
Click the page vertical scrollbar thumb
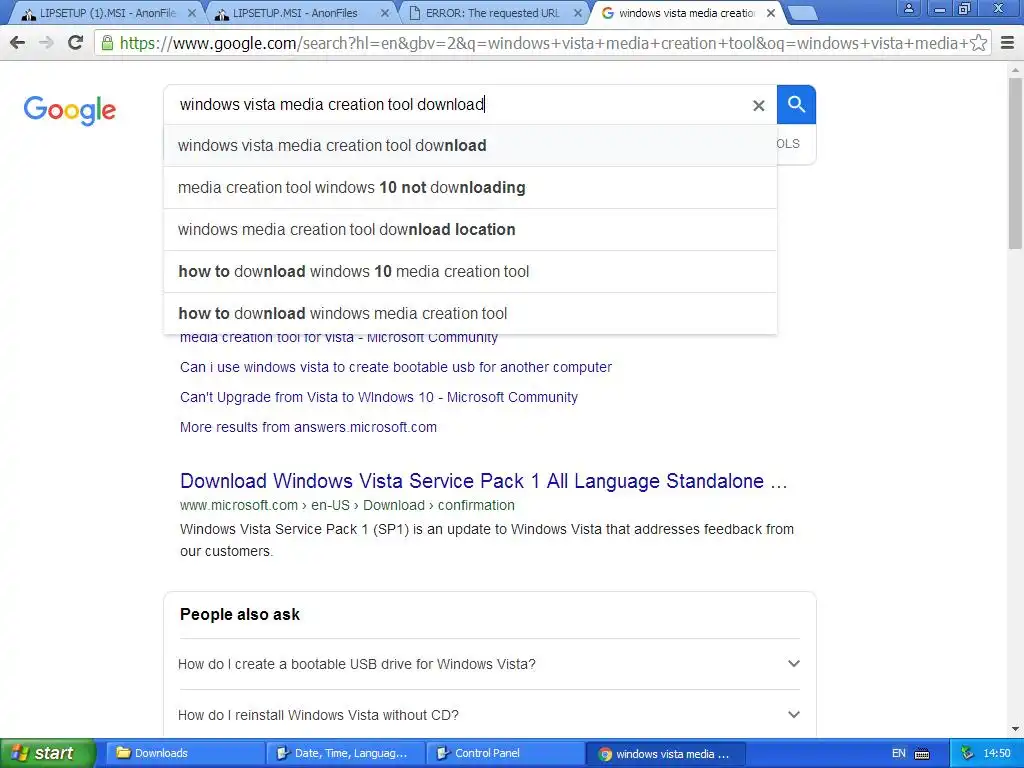[x=1015, y=163]
